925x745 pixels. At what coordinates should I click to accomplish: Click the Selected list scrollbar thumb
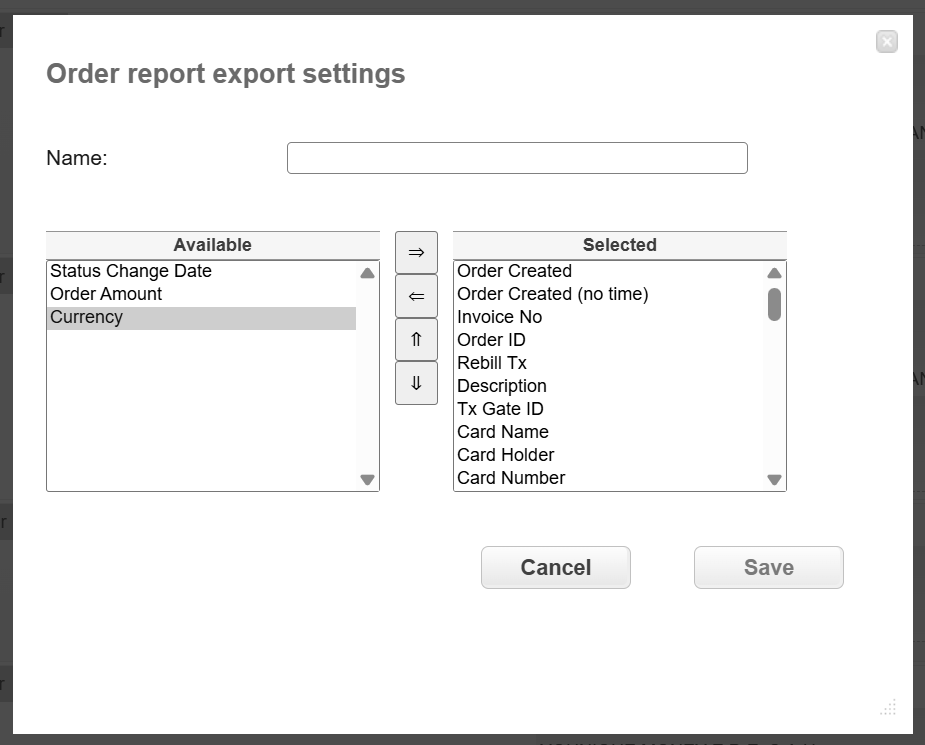tap(774, 304)
